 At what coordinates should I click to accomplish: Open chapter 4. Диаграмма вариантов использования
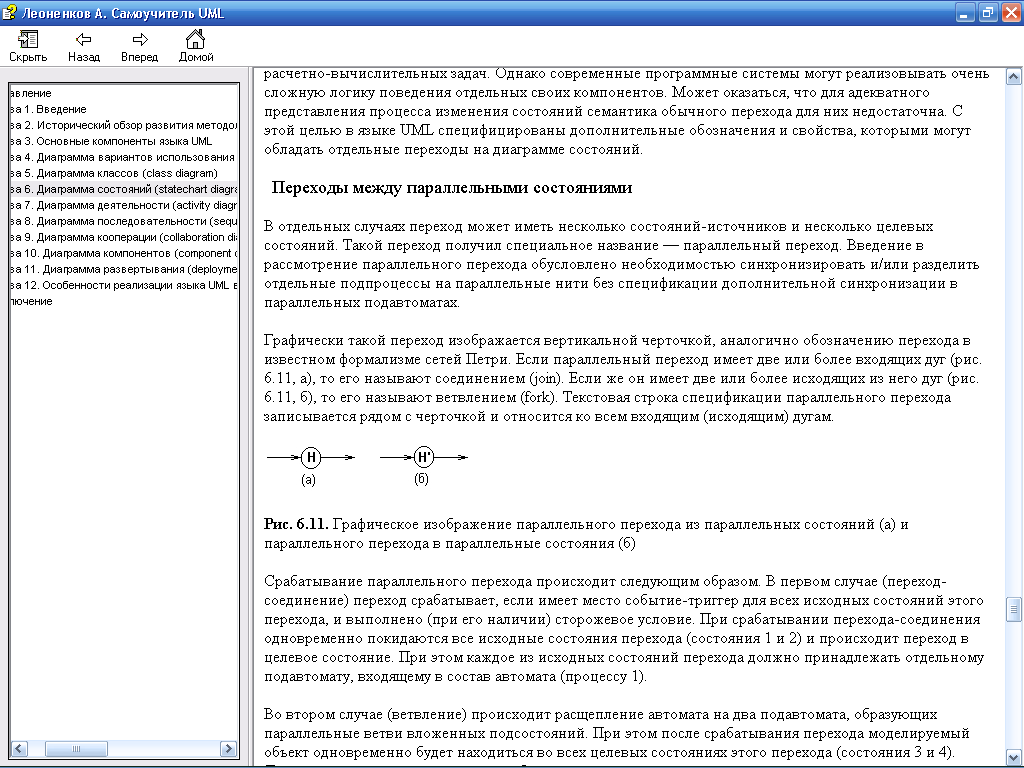tap(123, 157)
